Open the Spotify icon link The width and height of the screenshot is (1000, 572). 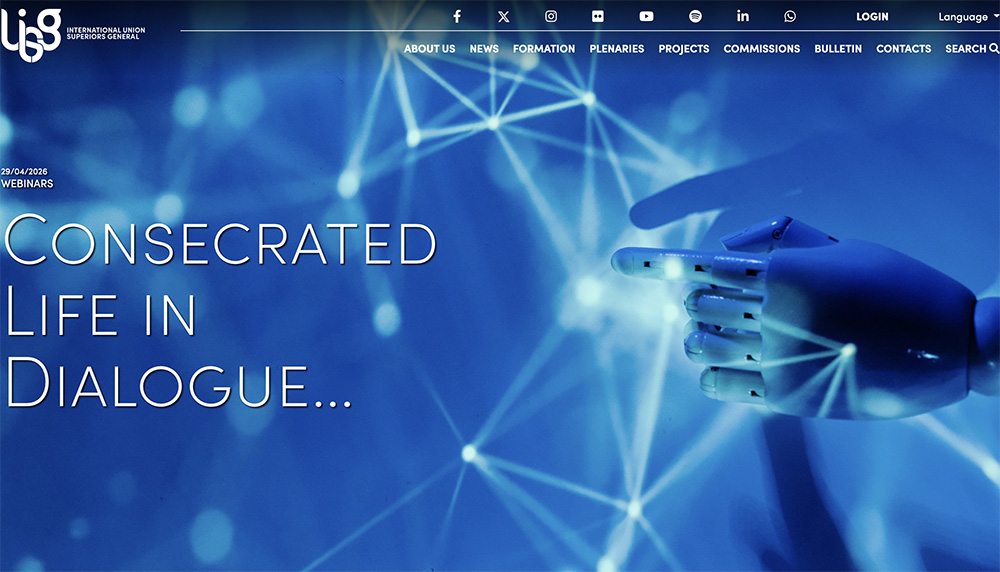[x=695, y=17]
